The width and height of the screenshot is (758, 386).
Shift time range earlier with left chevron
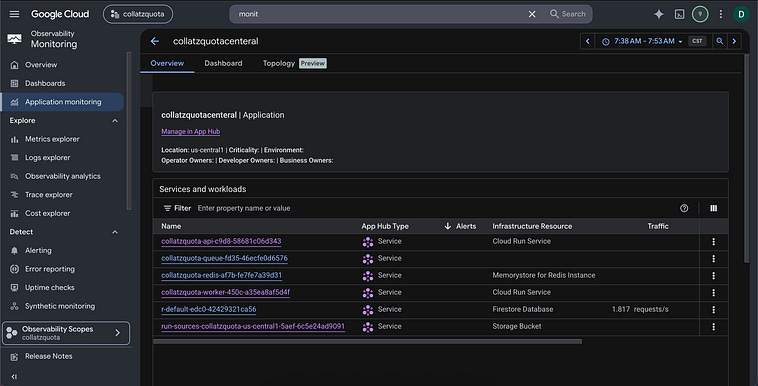[x=587, y=41]
